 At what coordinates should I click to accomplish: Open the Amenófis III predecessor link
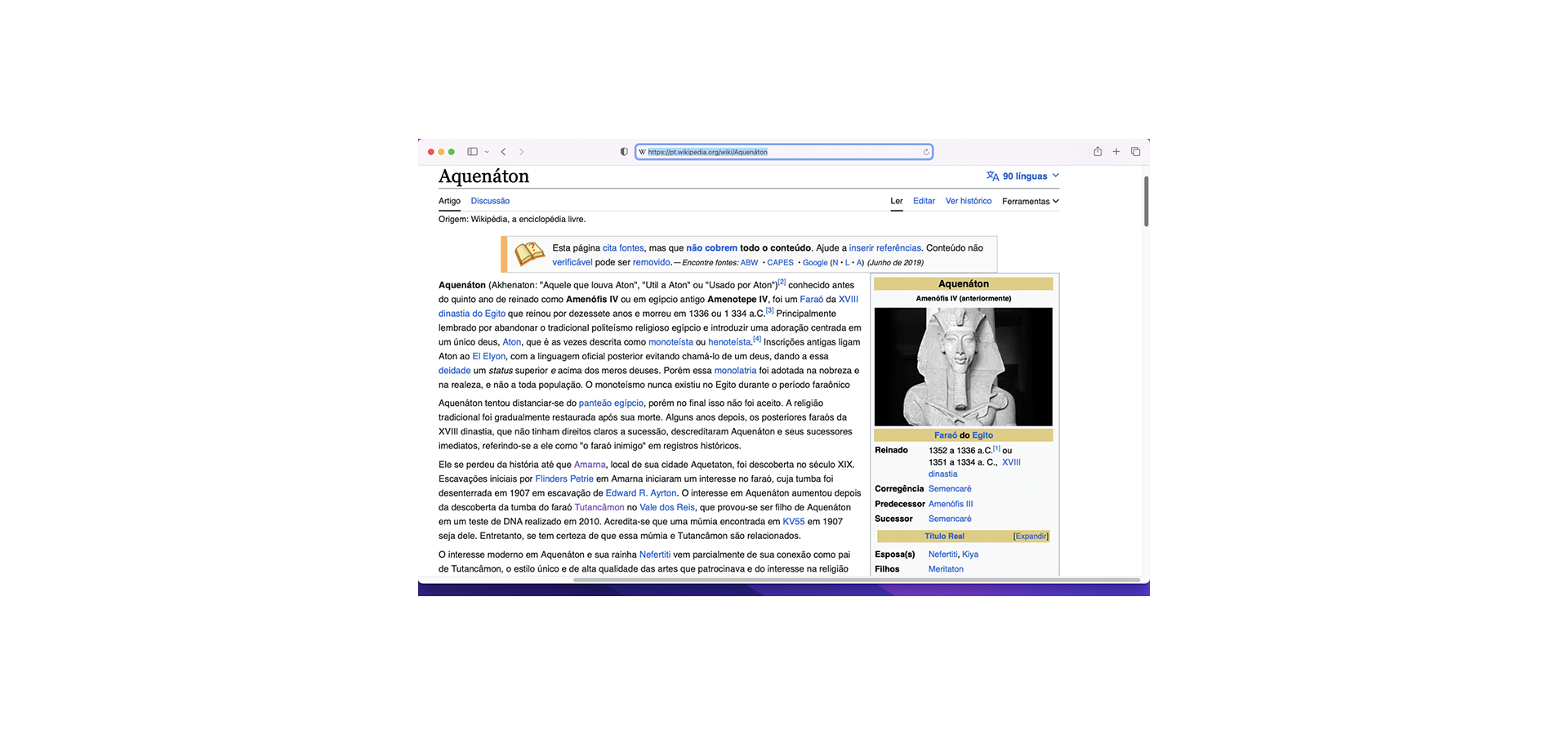pyautogui.click(x=951, y=504)
